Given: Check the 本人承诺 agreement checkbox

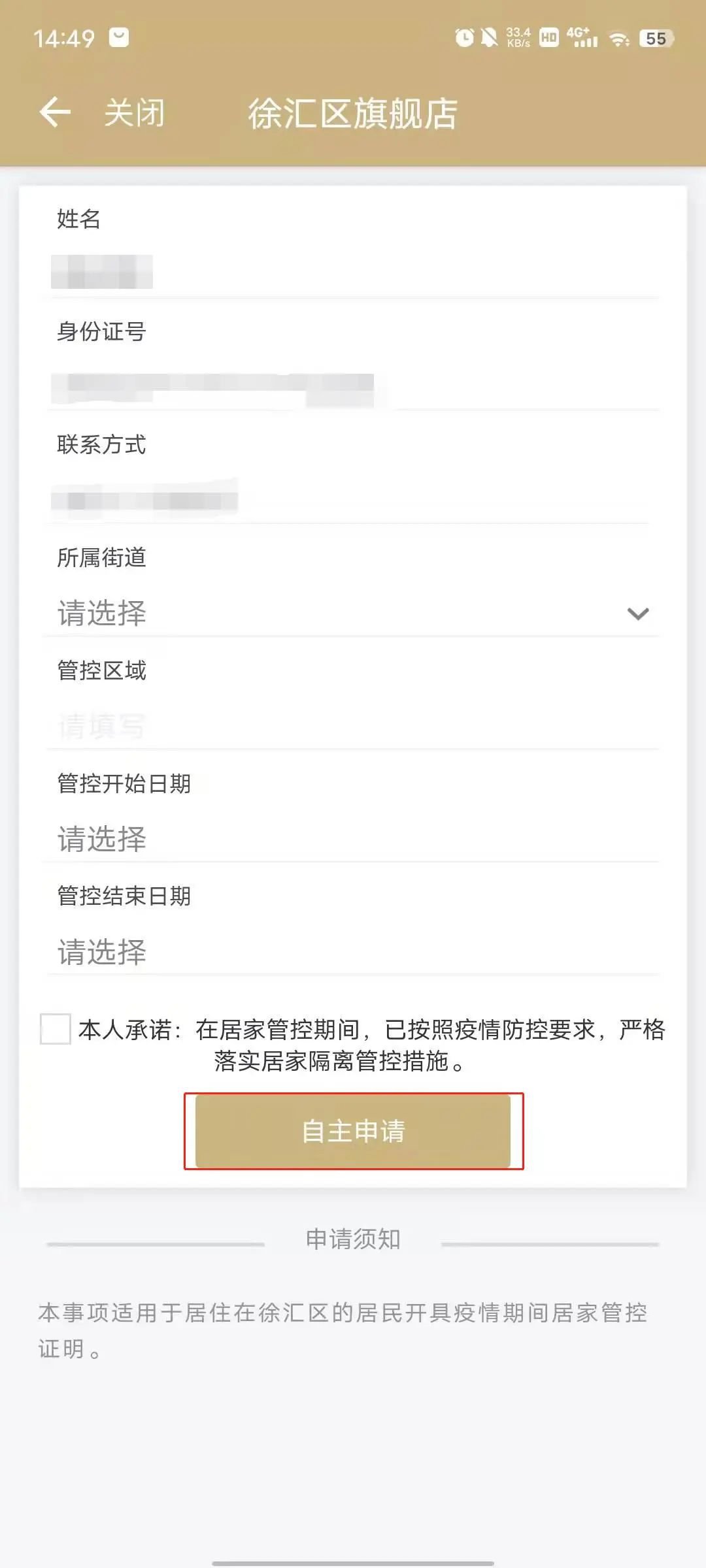Looking at the screenshot, I should click(x=56, y=1029).
